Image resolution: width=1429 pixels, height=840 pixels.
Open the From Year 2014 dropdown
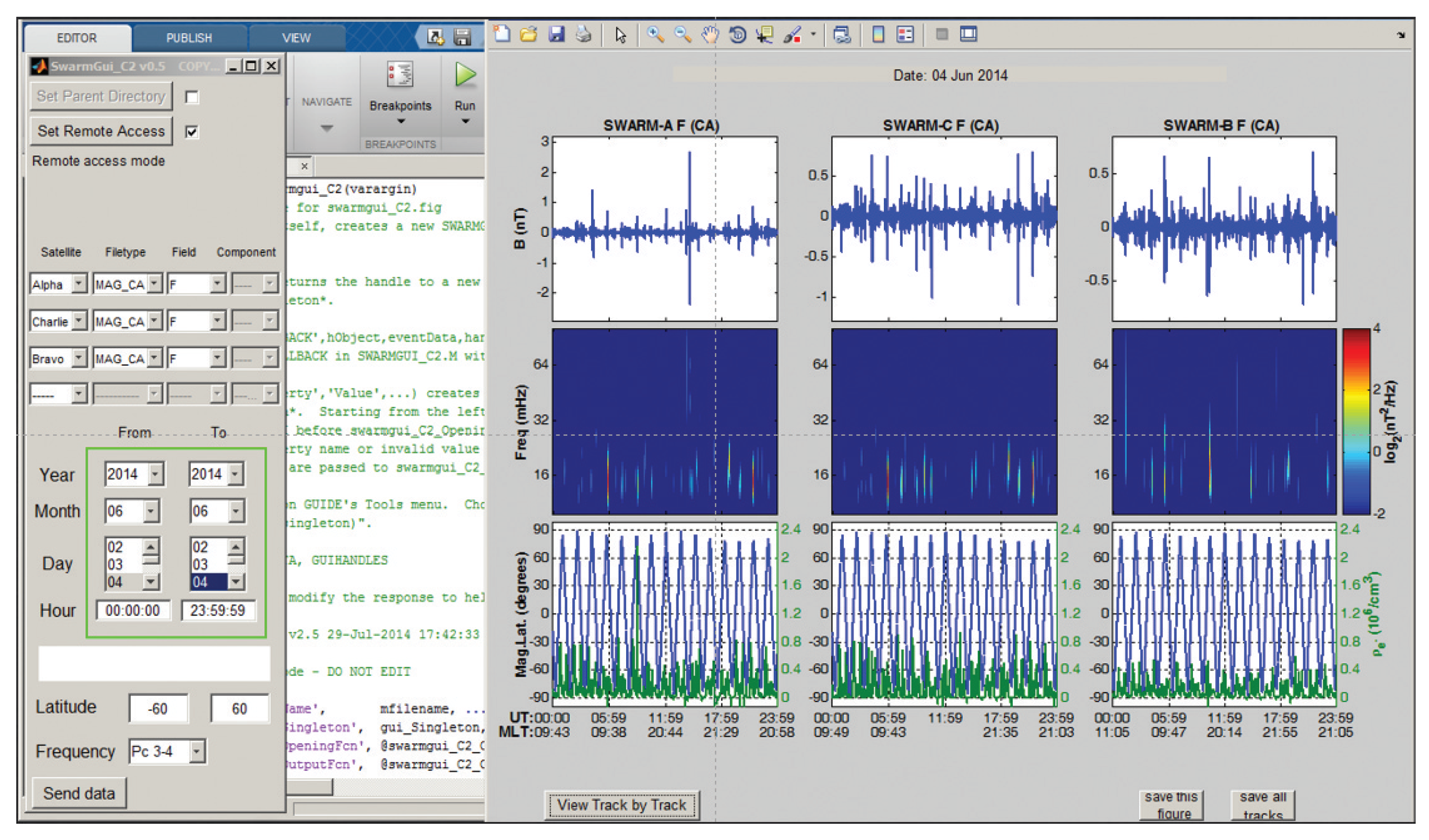point(155,474)
